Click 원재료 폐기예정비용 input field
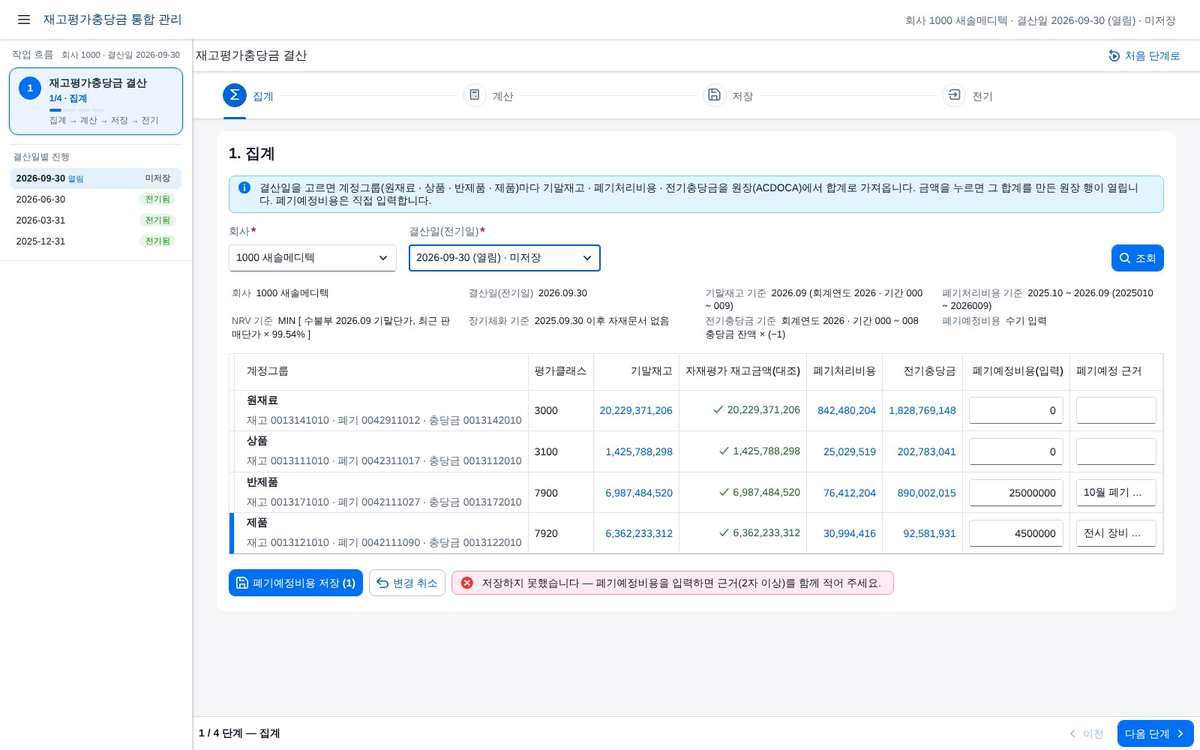 coord(1016,410)
